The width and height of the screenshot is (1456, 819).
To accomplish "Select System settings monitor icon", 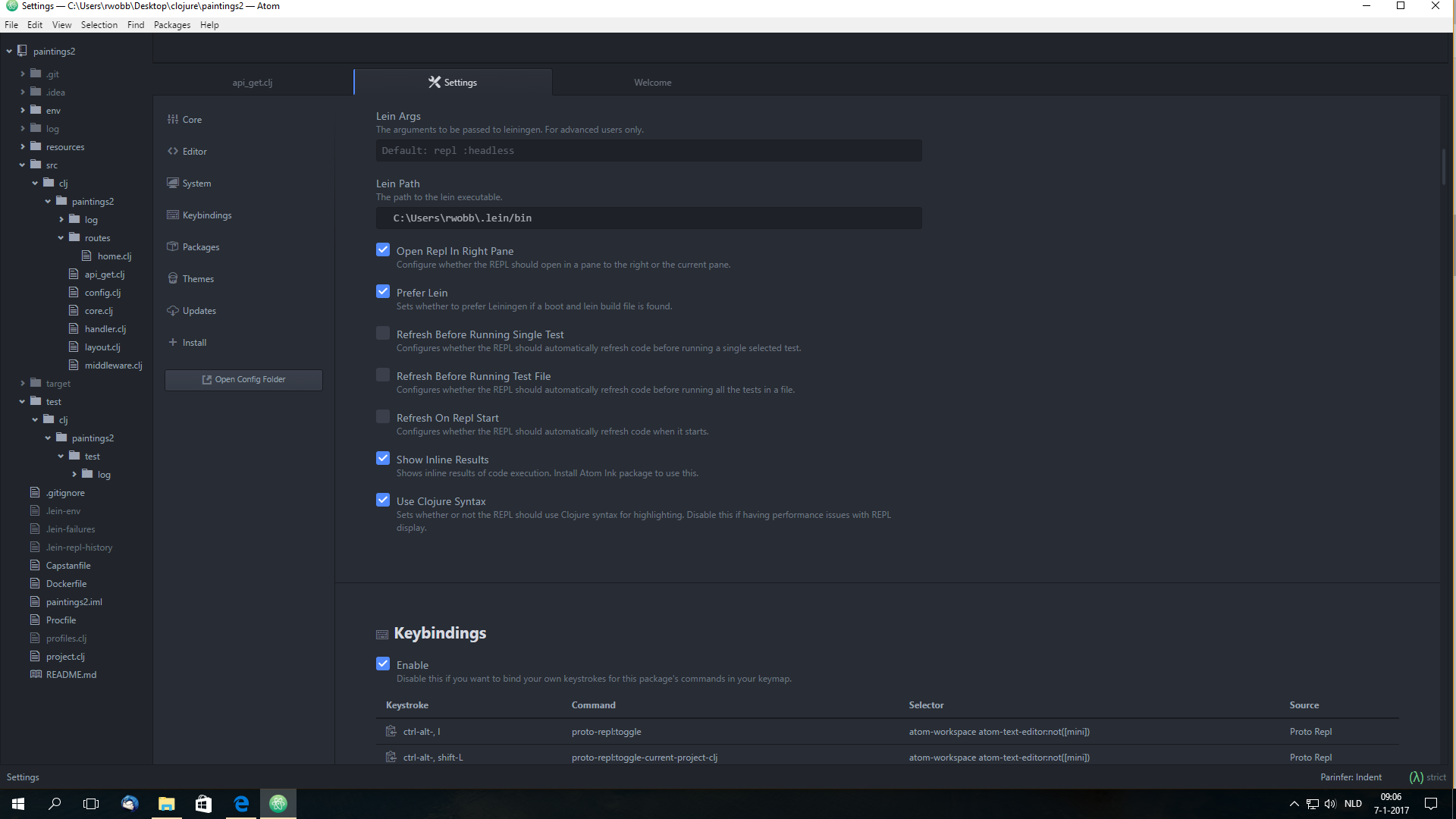I will [173, 183].
